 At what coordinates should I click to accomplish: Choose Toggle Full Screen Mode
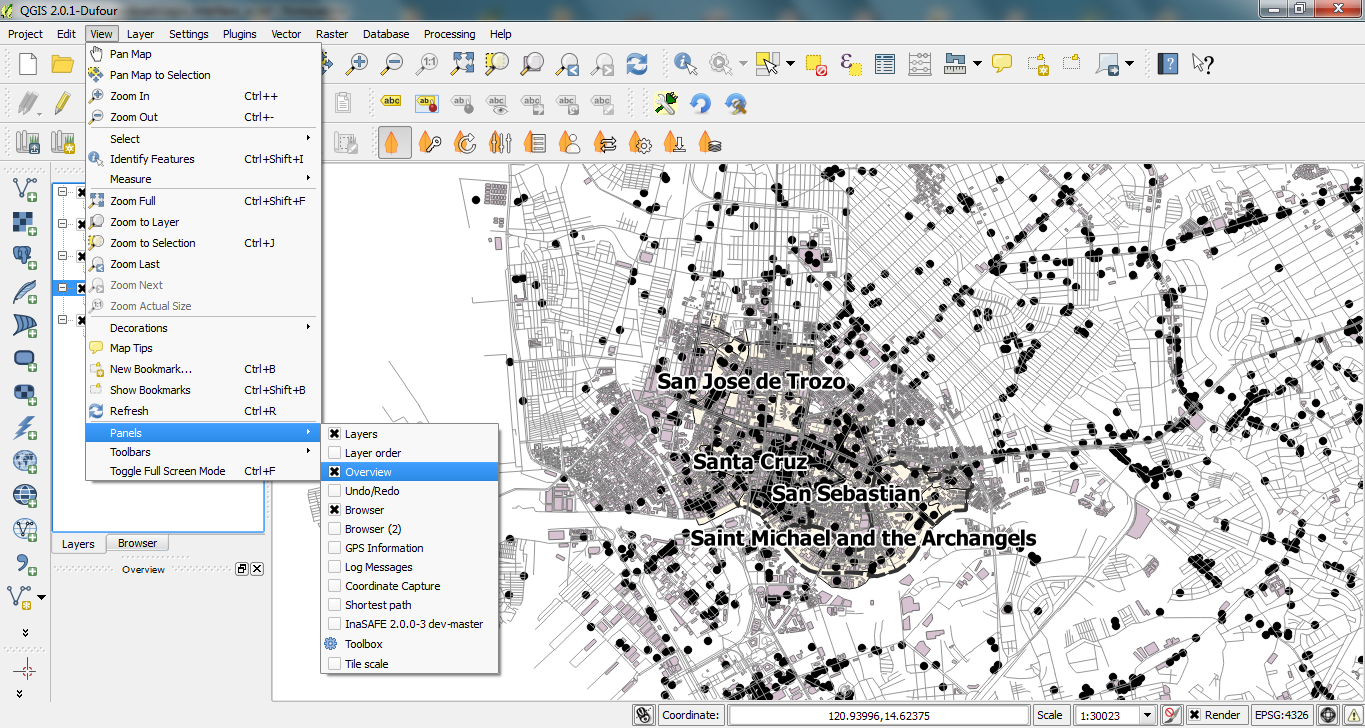pyautogui.click(x=202, y=471)
